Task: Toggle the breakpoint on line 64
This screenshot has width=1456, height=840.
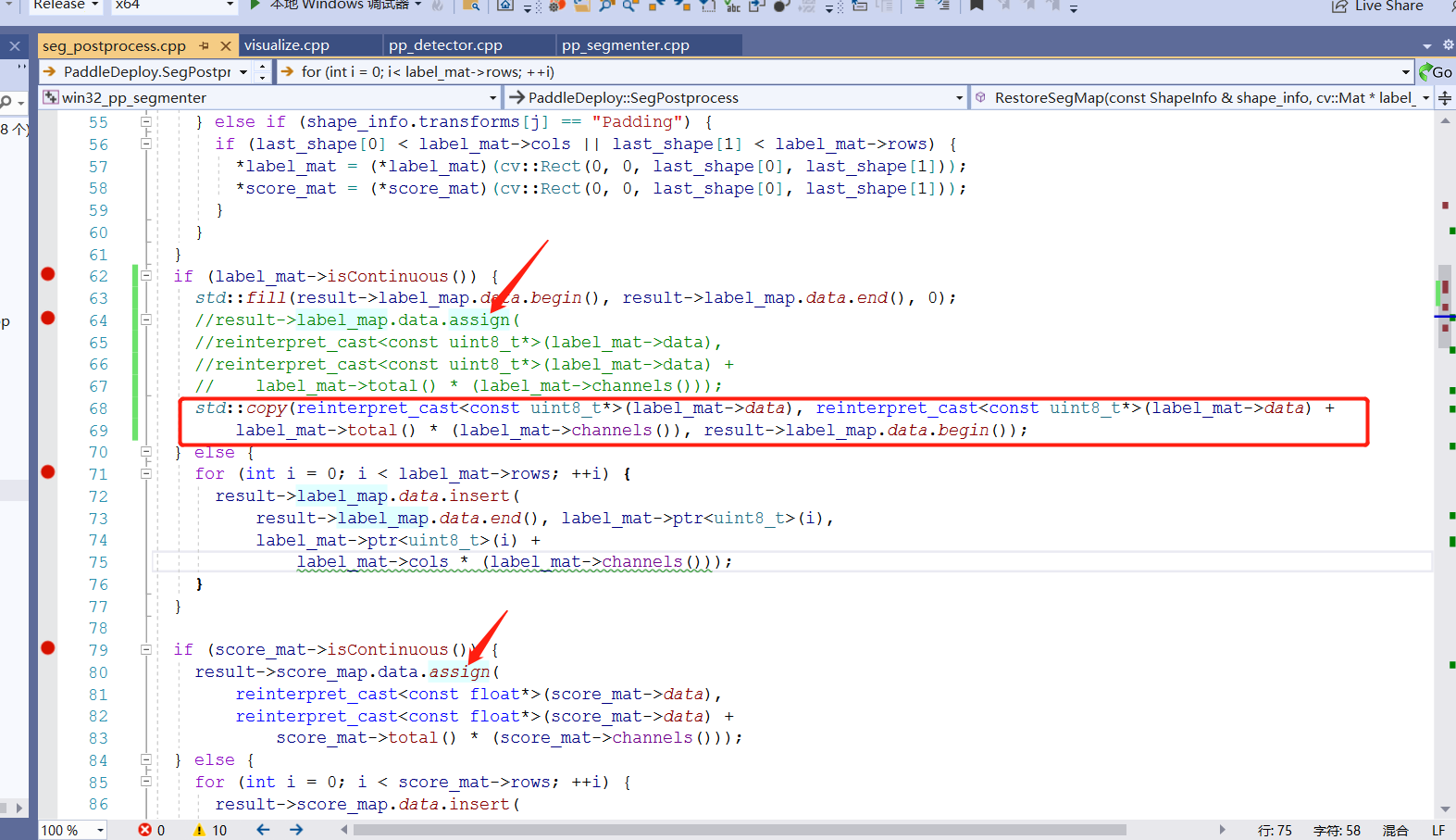Action: 48,319
